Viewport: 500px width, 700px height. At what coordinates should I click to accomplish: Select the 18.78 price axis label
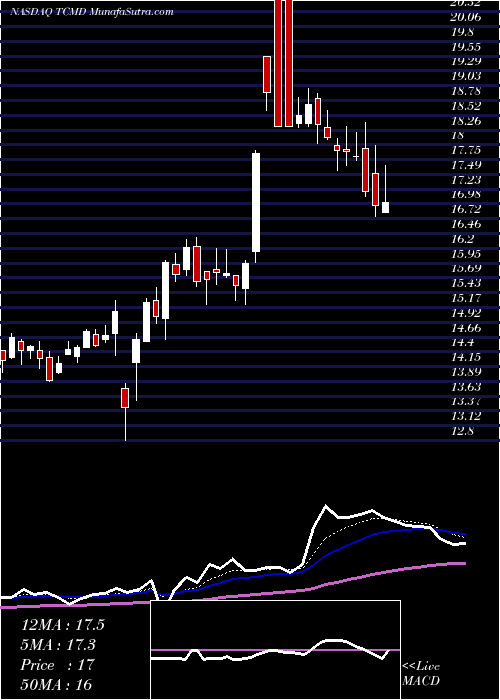465,91
